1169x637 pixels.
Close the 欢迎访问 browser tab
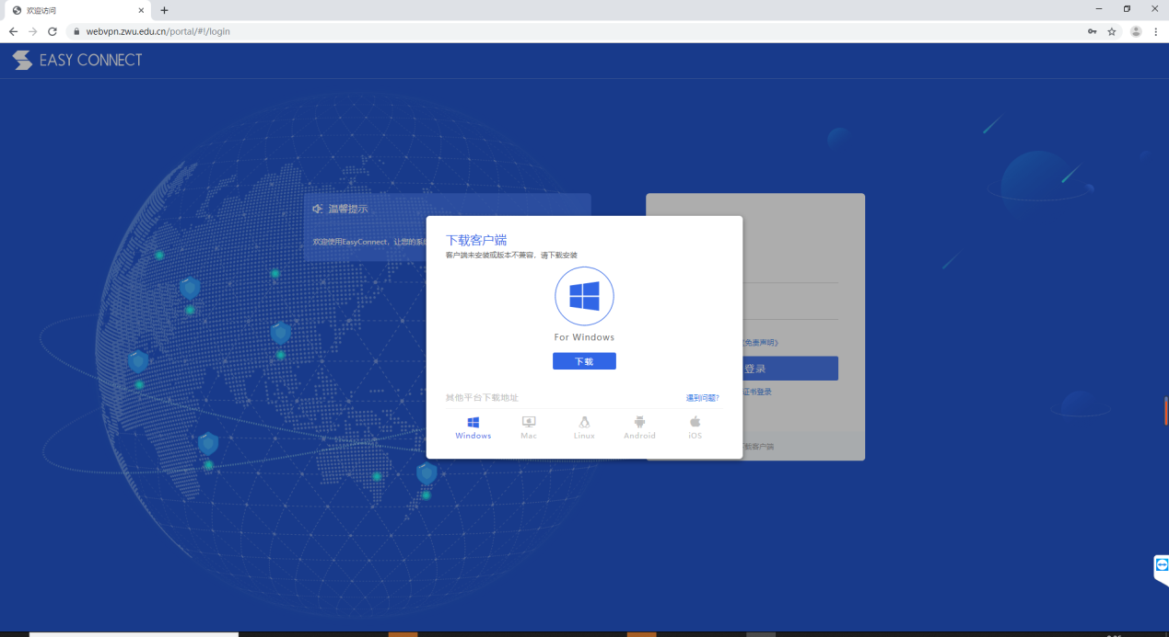141,10
